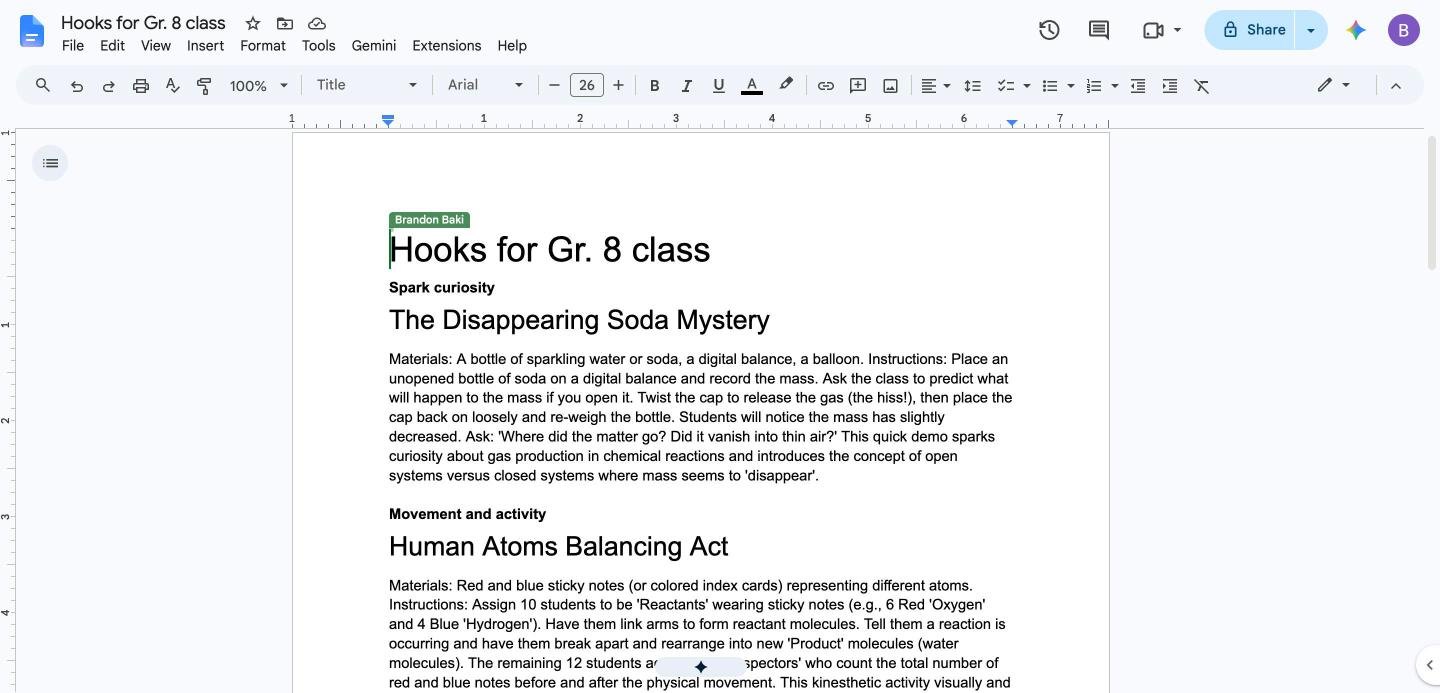Redo the last action
Viewport: 1440px width, 693px height.
tap(108, 86)
